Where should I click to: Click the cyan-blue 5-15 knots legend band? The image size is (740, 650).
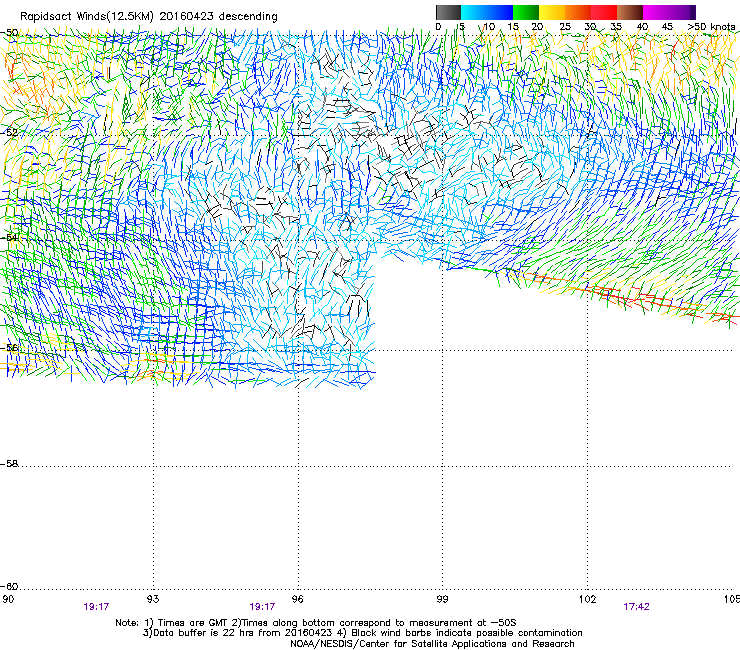(487, 12)
